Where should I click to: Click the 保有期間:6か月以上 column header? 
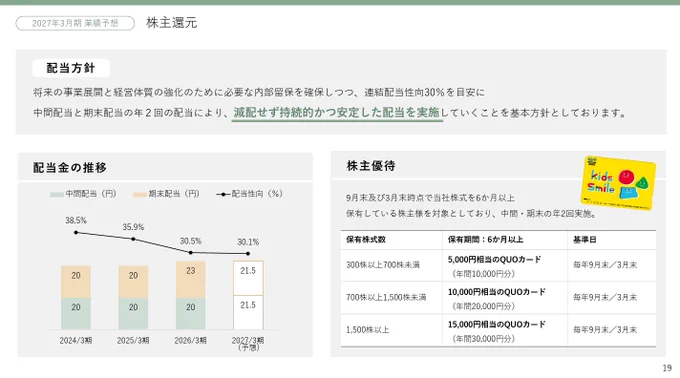(x=486, y=240)
